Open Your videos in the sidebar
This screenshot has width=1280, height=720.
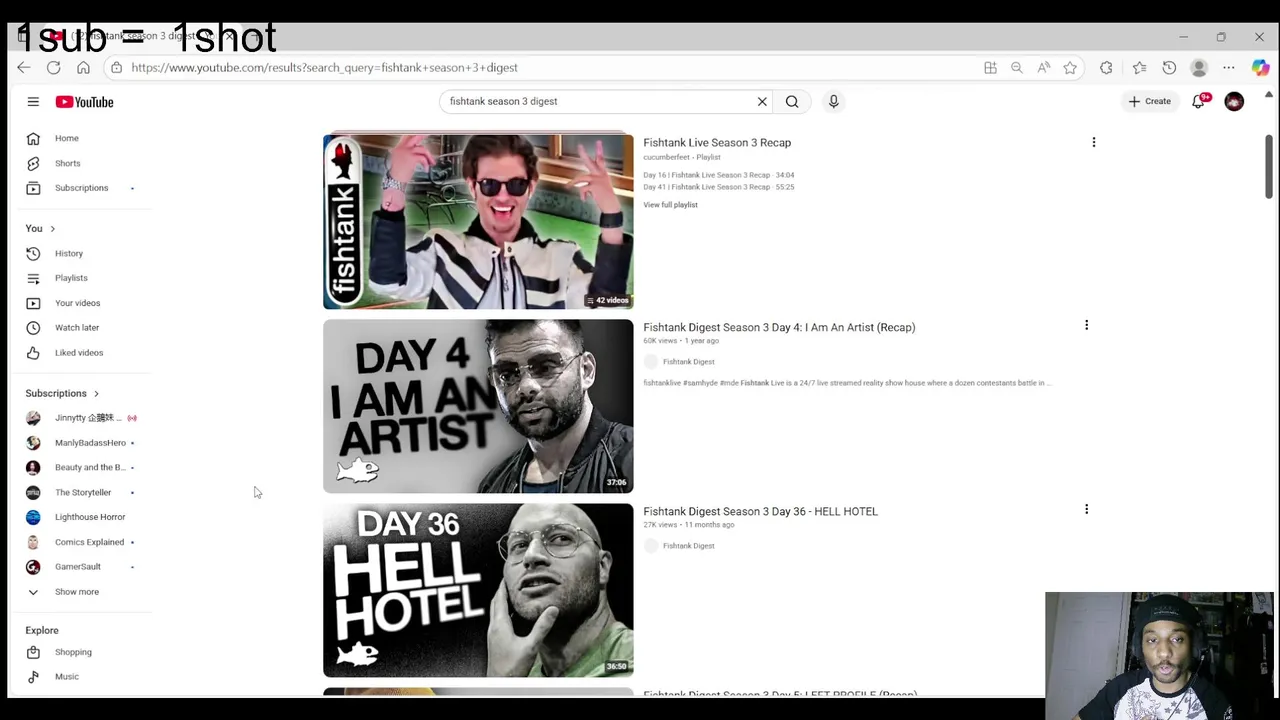[80, 303]
